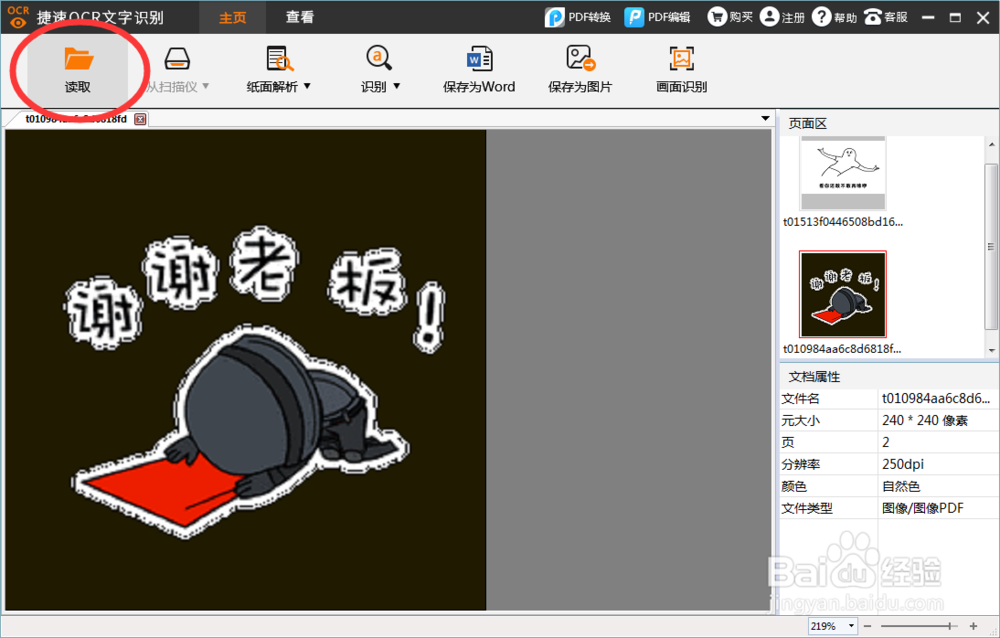Click 画面识别 icon
The height and width of the screenshot is (638, 1000).
[681, 59]
